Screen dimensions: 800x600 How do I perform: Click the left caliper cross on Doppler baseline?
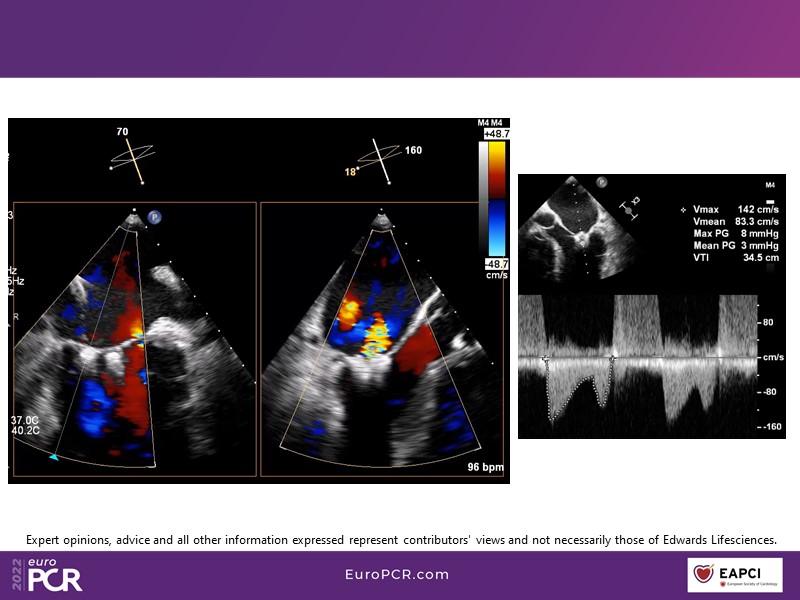(545, 358)
